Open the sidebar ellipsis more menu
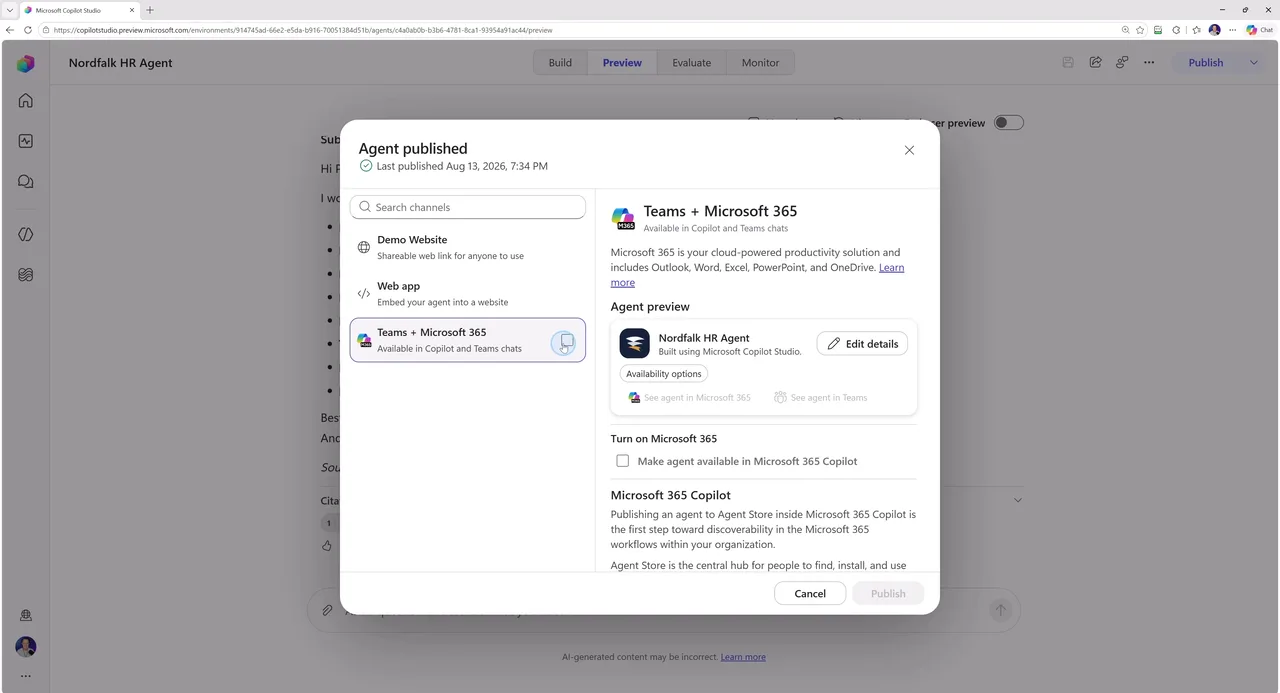1280x693 pixels. tap(26, 676)
